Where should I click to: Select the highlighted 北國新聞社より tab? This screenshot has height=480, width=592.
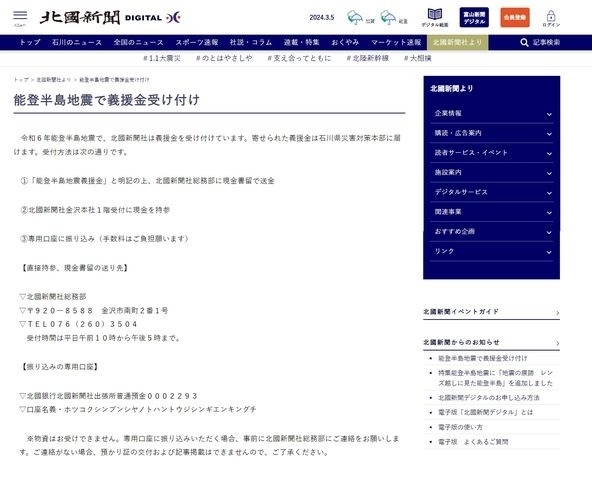tap(458, 42)
